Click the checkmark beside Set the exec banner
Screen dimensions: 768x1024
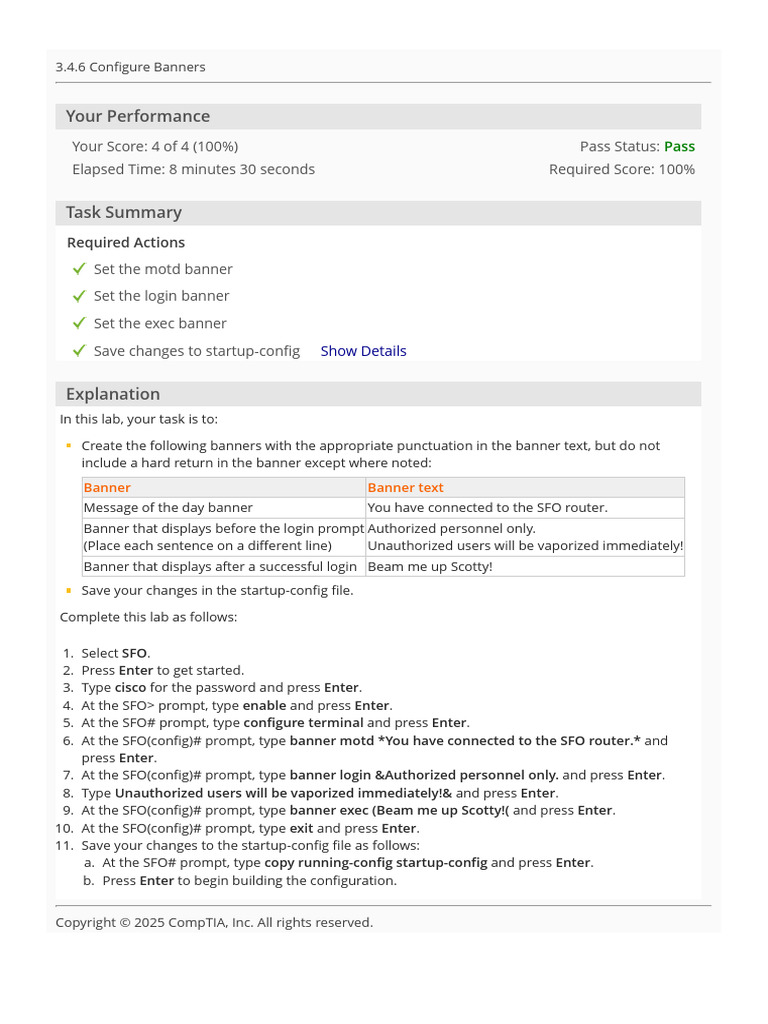tap(79, 323)
